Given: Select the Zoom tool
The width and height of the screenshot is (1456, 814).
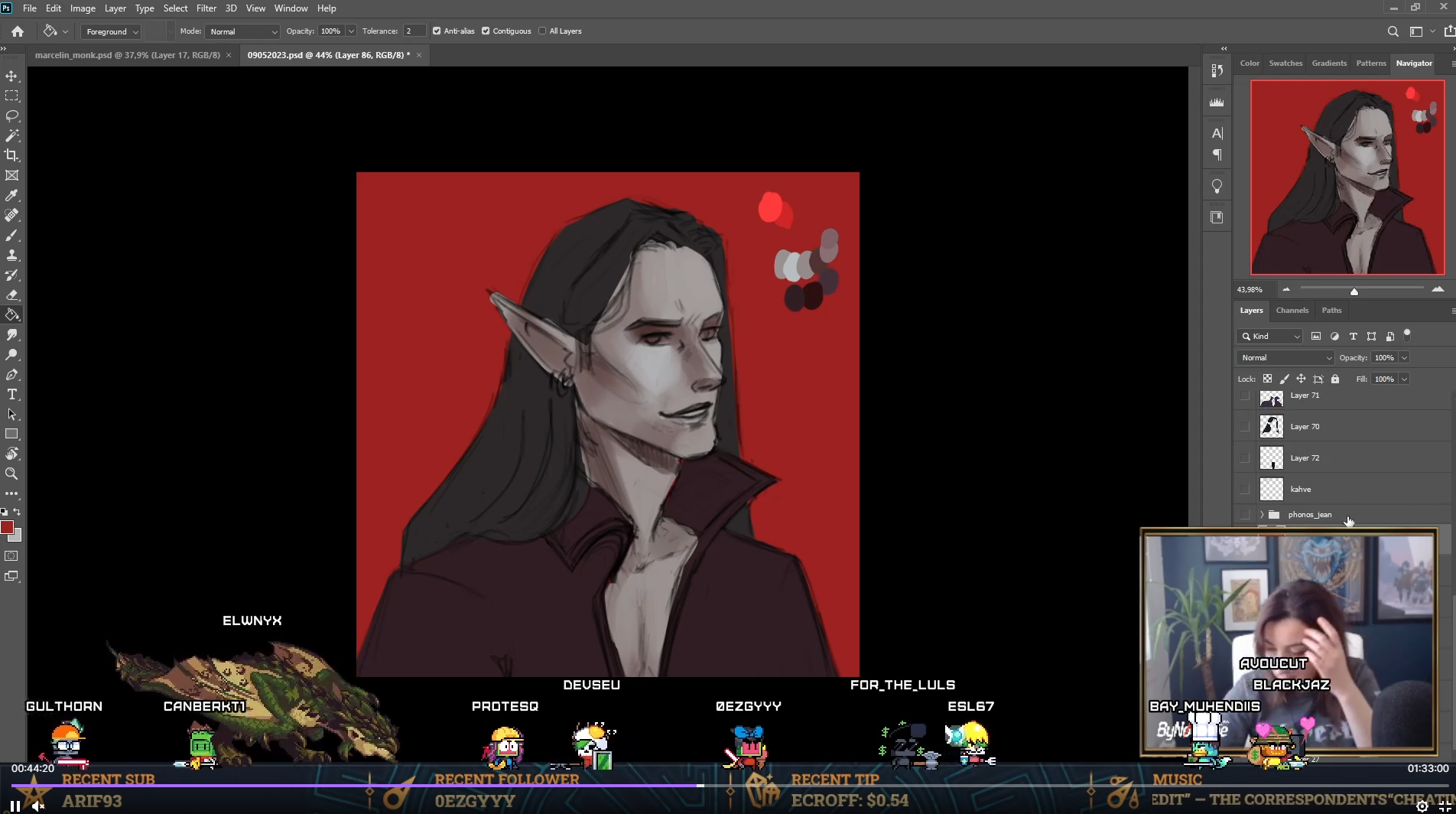Looking at the screenshot, I should (11, 474).
